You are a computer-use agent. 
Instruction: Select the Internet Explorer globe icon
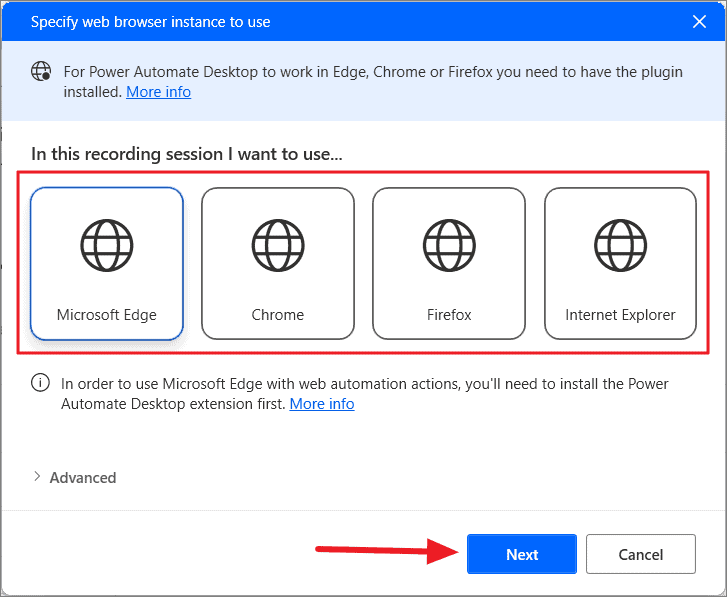click(x=620, y=245)
